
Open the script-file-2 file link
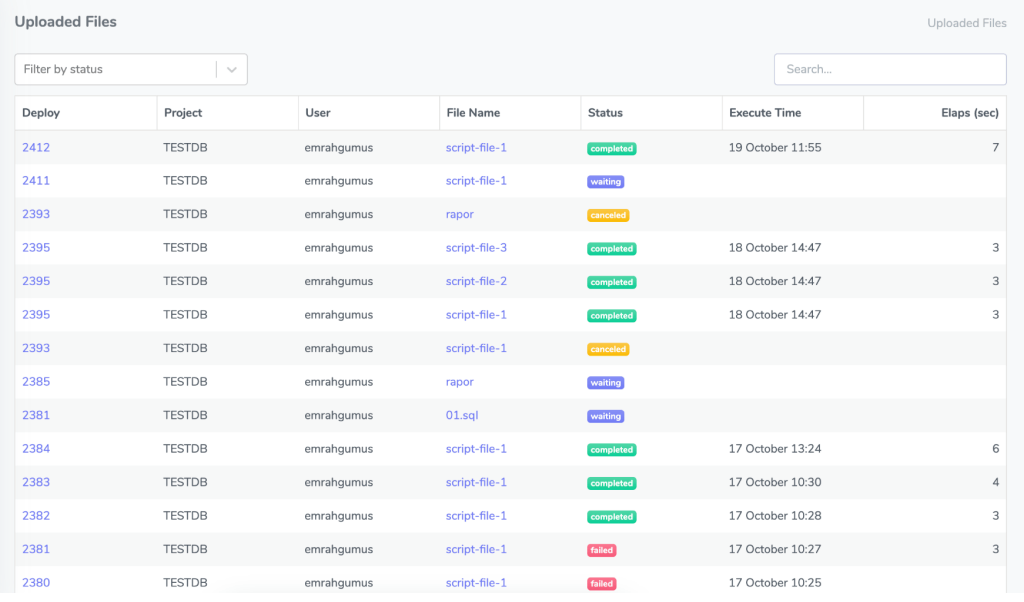pos(476,281)
